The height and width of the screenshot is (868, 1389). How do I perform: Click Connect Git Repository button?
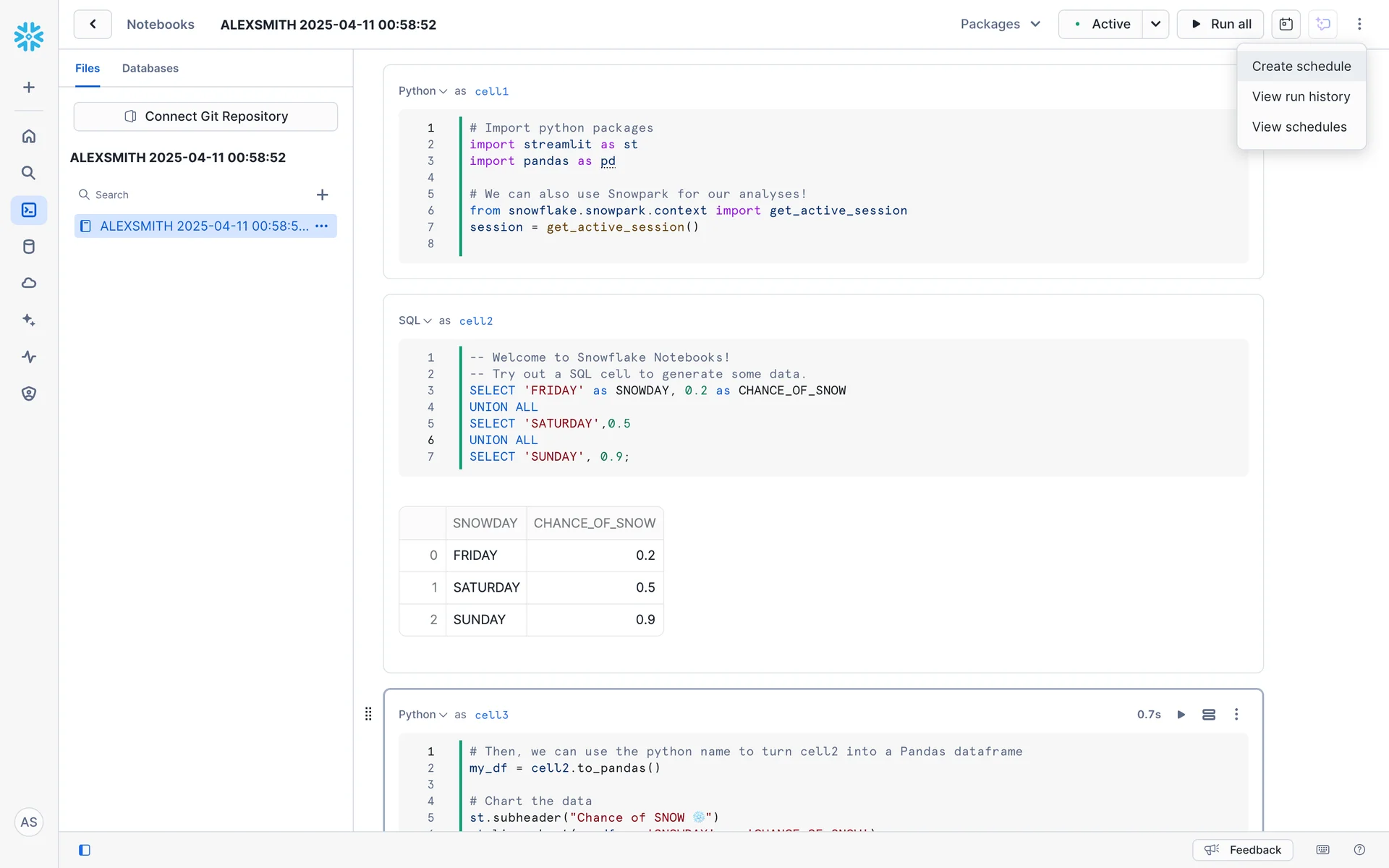pos(205,116)
